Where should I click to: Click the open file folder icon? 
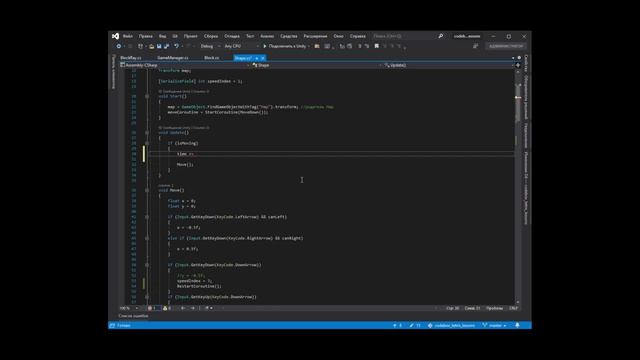(151, 47)
